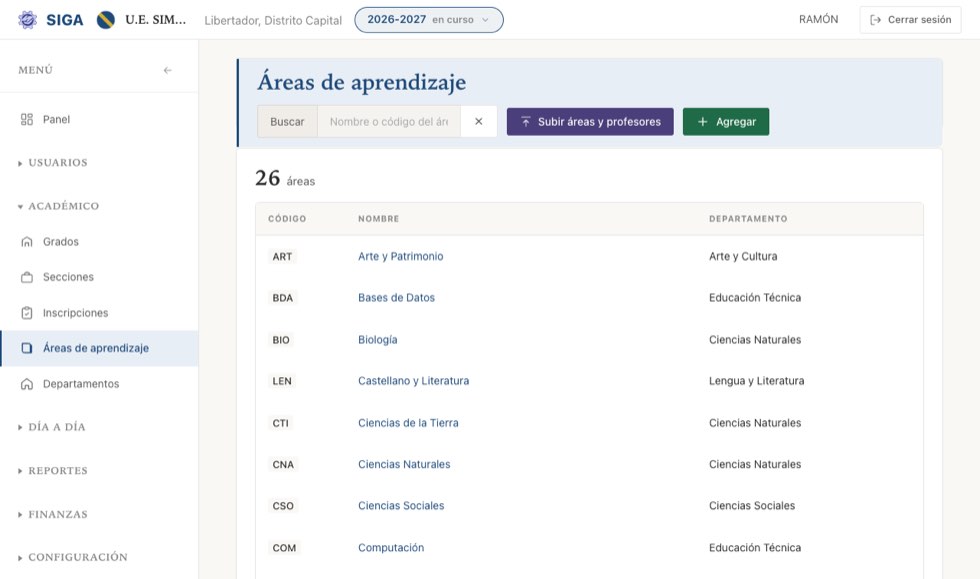
Task: Click the school emblem icon beside U.E. SIM...
Action: (106, 20)
